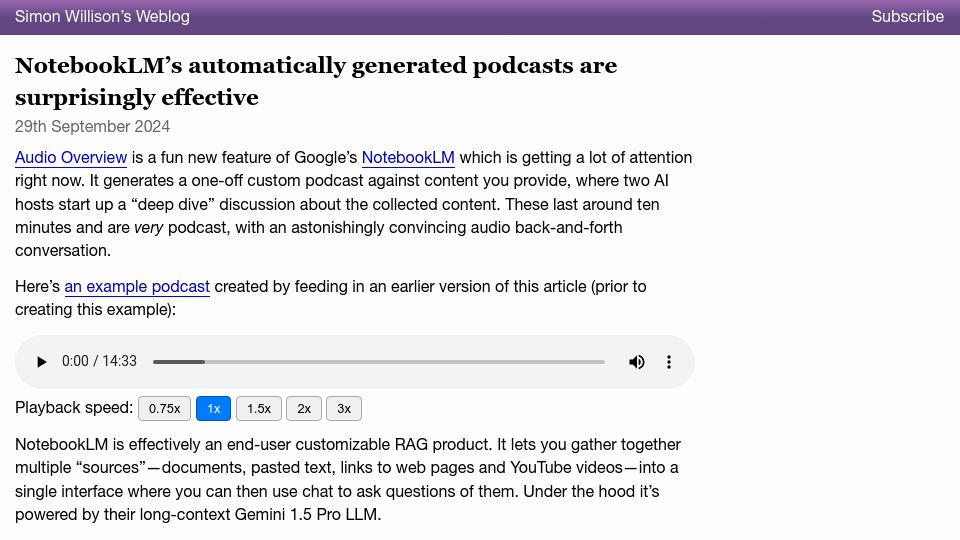Select the 1x playback speed button
960x540 pixels.
(x=213, y=408)
